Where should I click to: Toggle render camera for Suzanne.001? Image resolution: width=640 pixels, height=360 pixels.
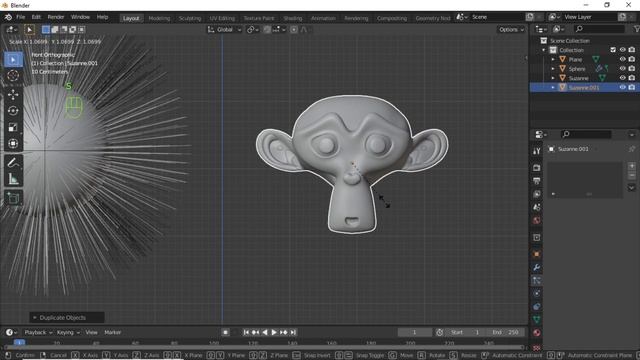pyautogui.click(x=632, y=87)
